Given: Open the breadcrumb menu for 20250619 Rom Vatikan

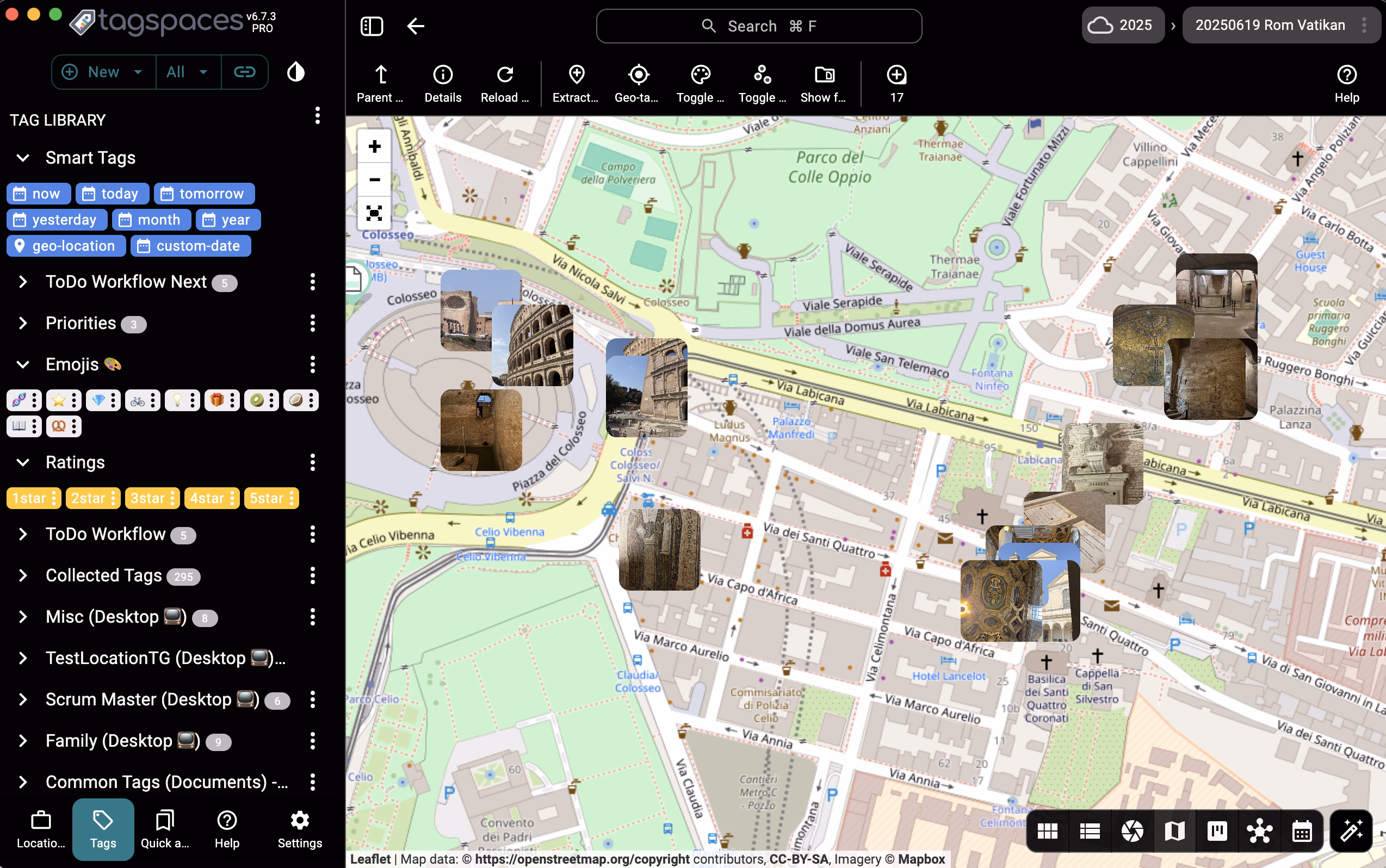Looking at the screenshot, I should pos(1367,25).
